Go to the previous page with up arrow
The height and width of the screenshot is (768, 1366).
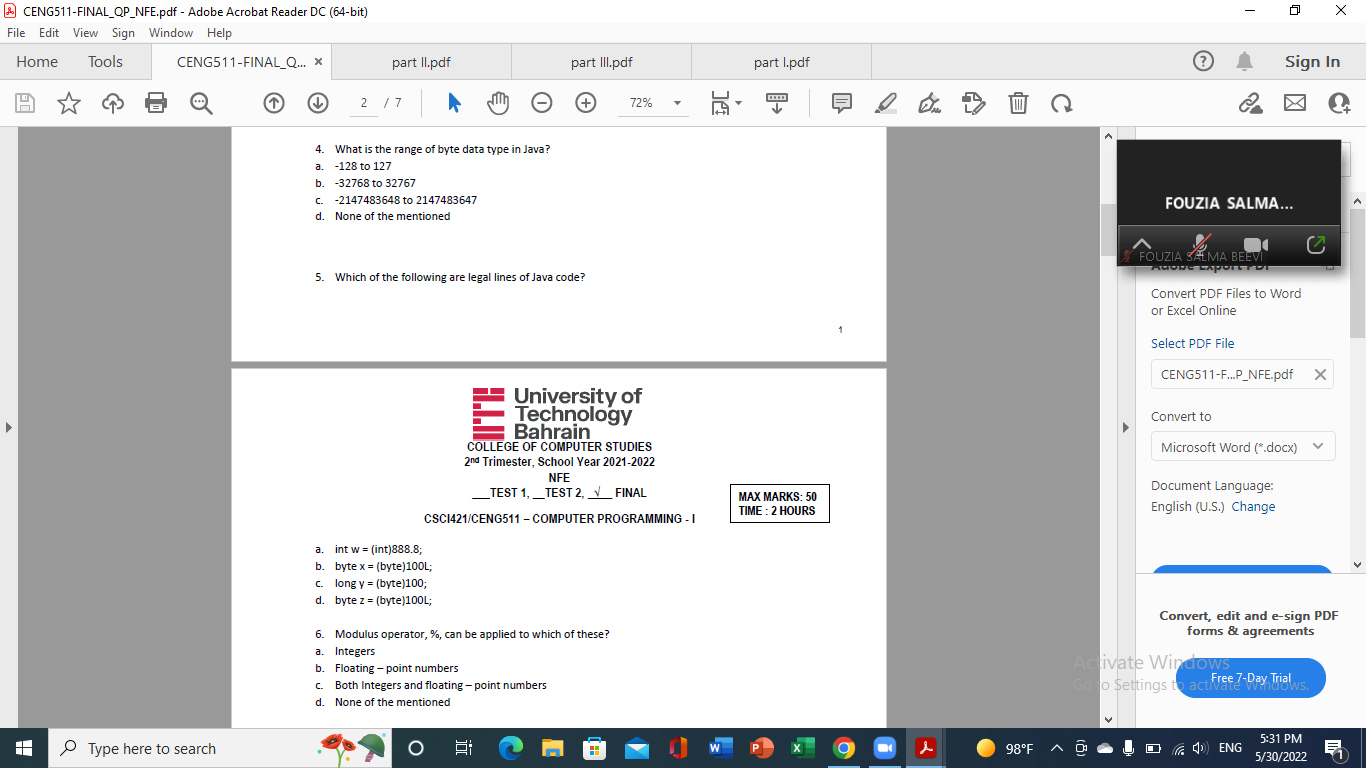tap(273, 103)
